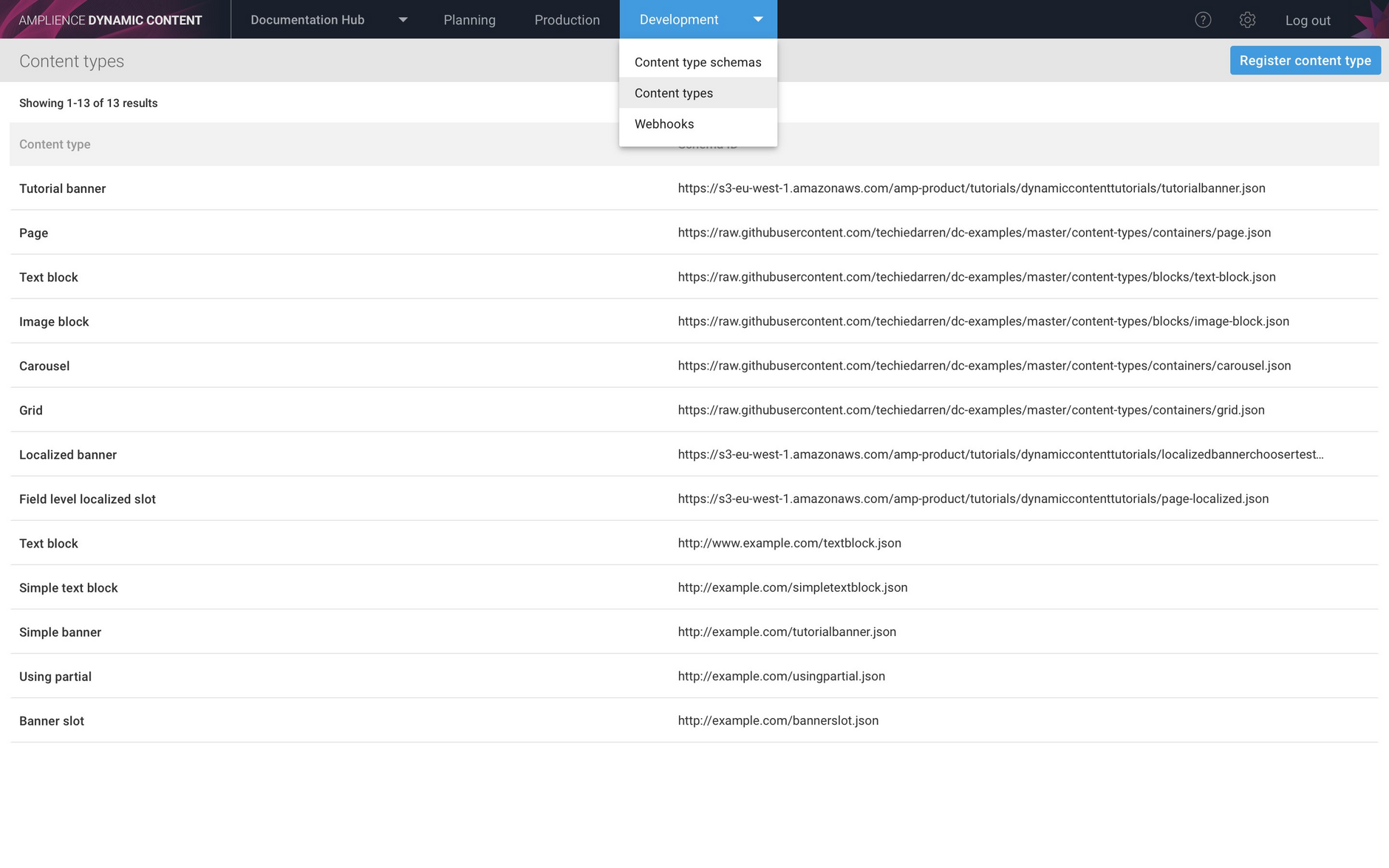Open the Grid content type
This screenshot has height=868, width=1389.
pos(30,410)
